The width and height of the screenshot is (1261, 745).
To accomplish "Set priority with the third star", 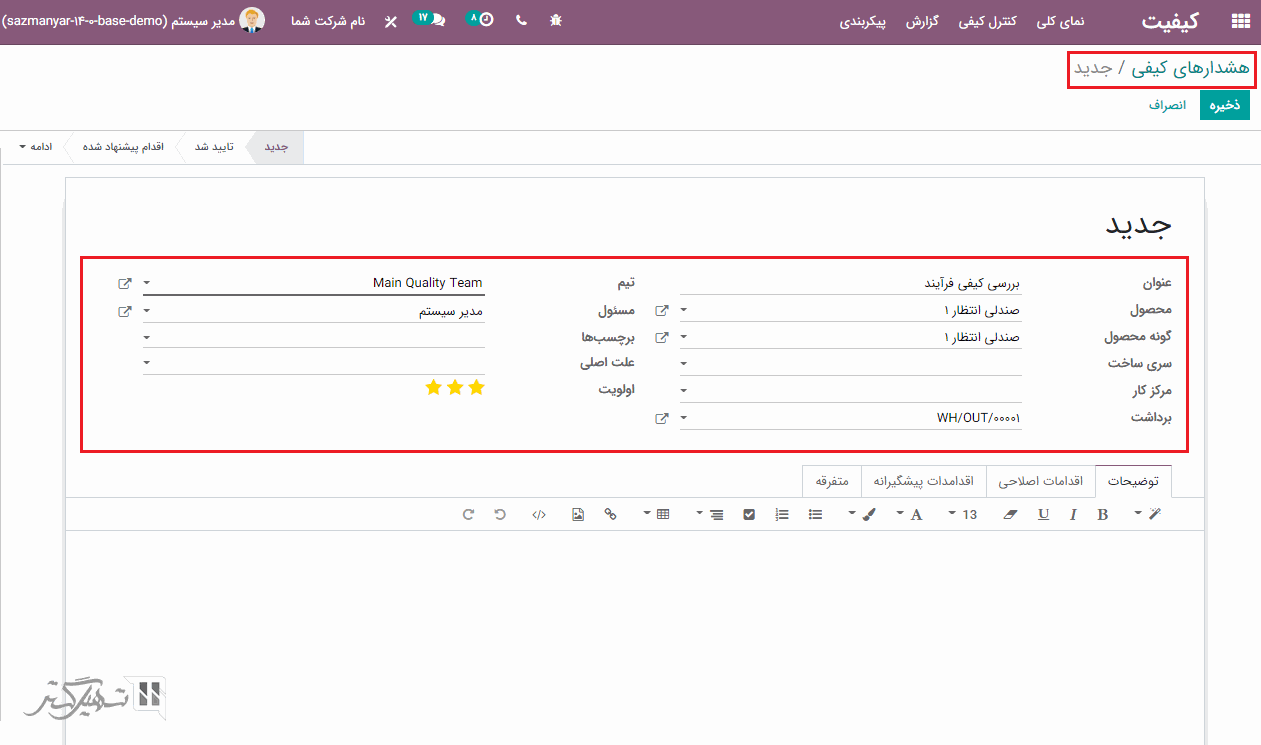I will click(x=433, y=388).
